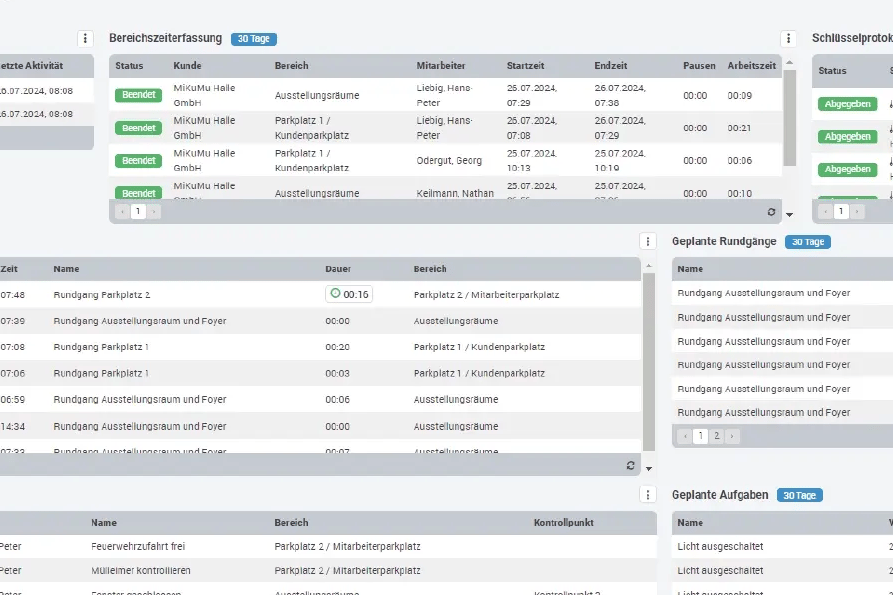Sort Bereichszeiterfassung by Kunde column
Screen dimensions: 893x595
pos(187,65)
